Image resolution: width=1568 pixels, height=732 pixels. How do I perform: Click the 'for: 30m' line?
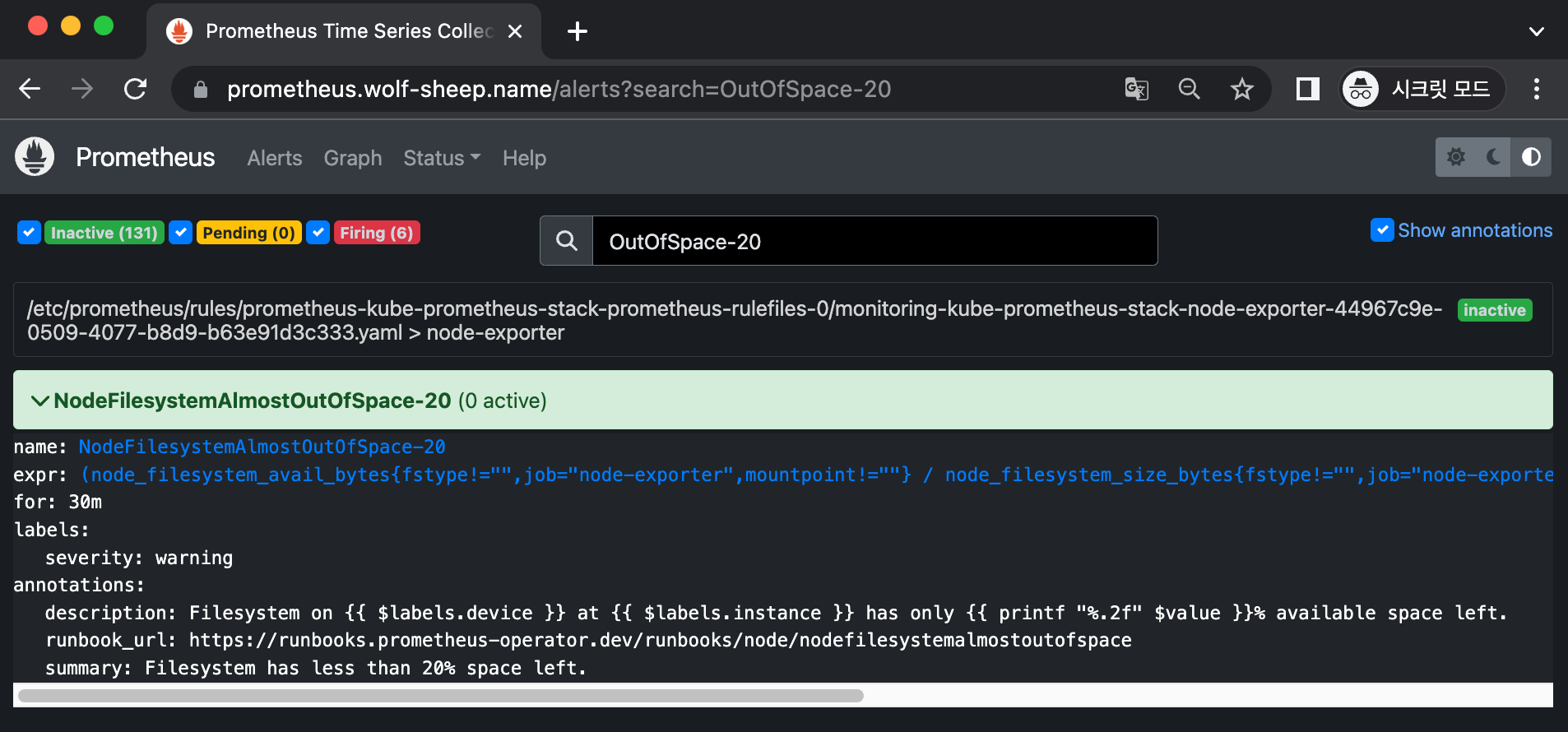[58, 502]
